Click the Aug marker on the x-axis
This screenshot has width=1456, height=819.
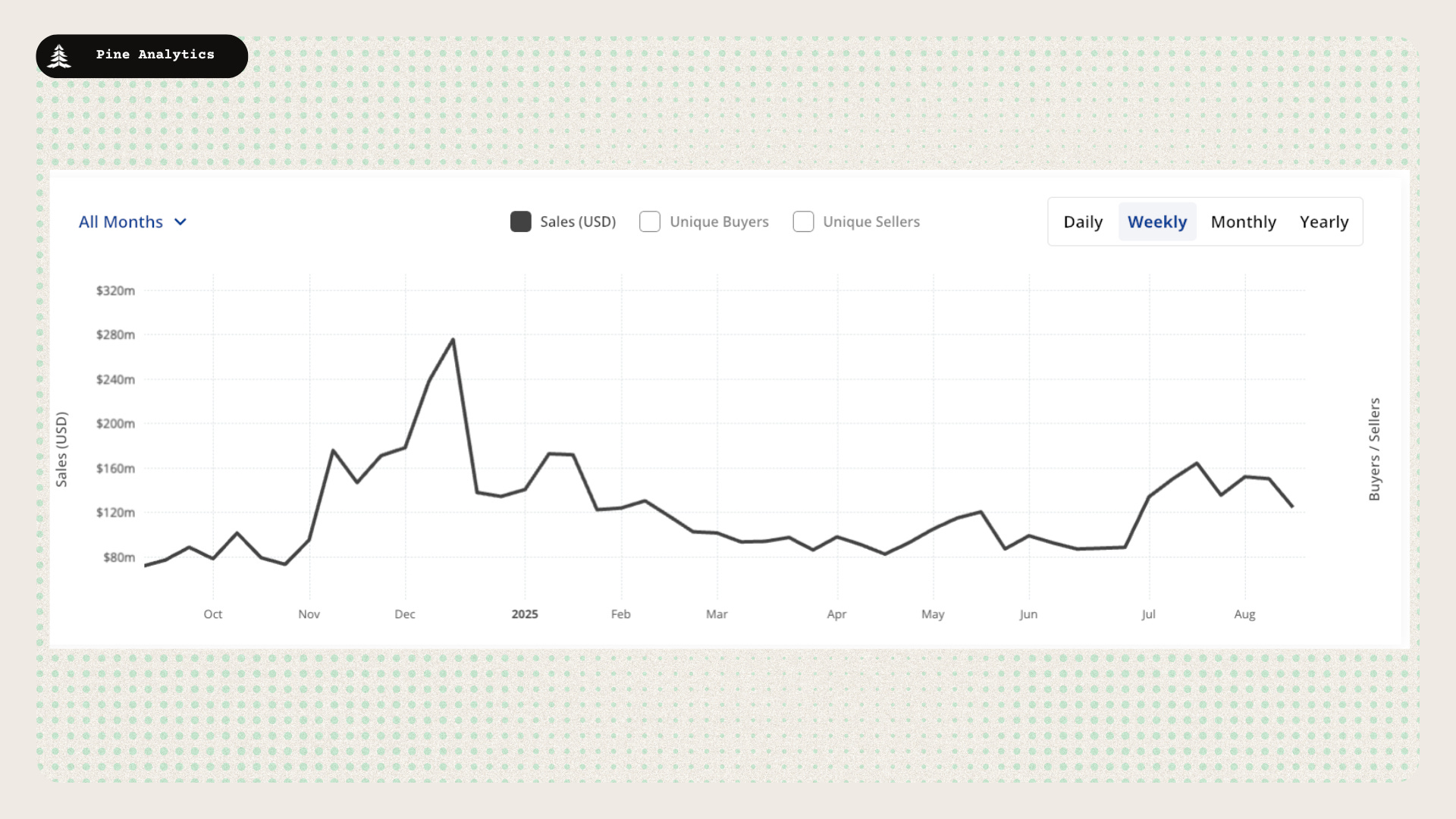(1244, 614)
